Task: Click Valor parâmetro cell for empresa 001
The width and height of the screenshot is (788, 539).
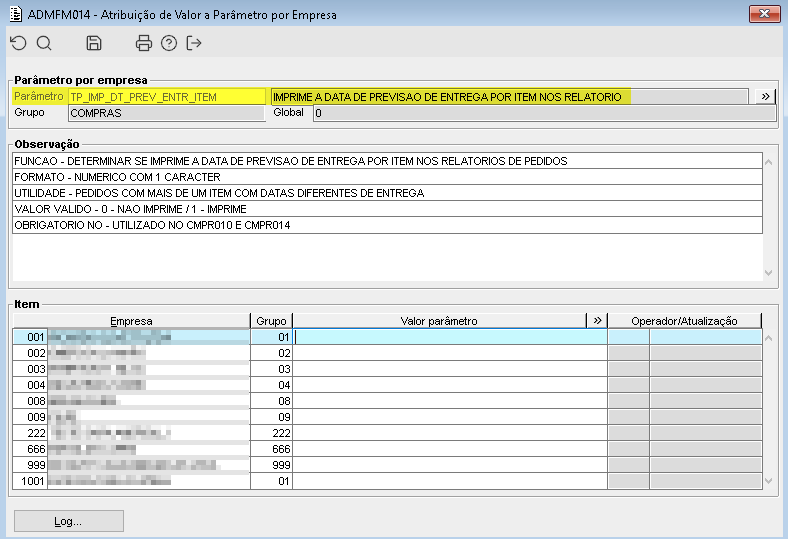Action: pyautogui.click(x=450, y=337)
